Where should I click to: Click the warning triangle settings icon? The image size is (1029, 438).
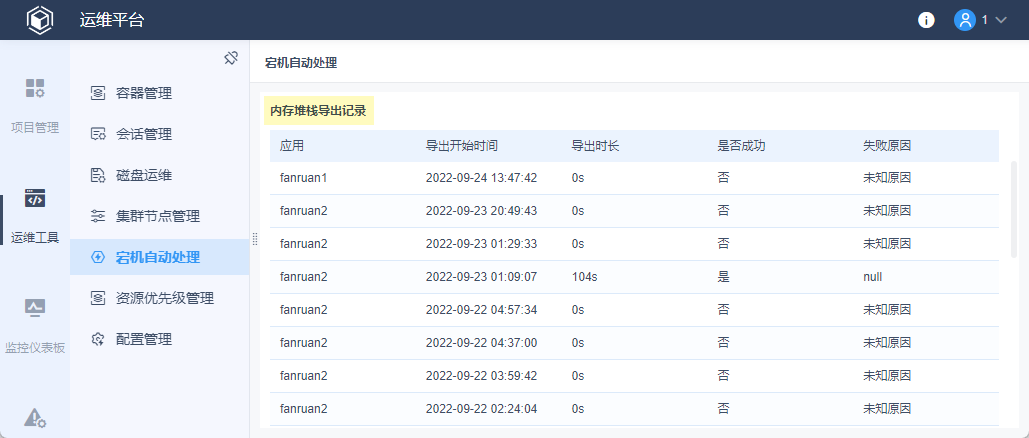[35, 418]
